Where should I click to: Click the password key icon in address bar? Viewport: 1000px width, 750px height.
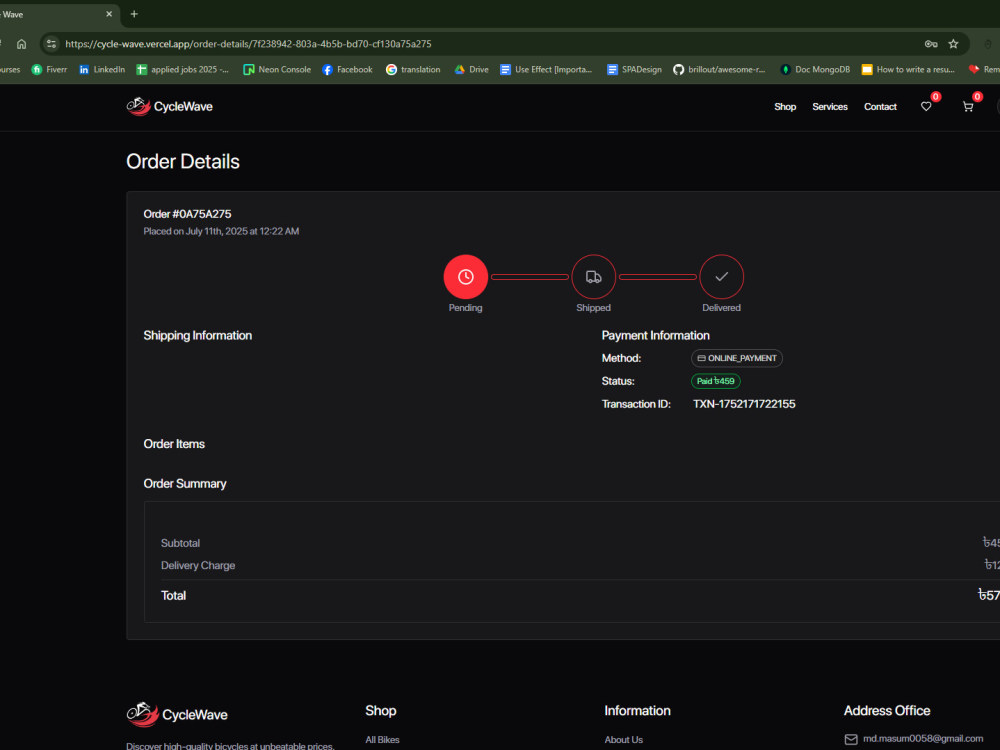coord(931,44)
